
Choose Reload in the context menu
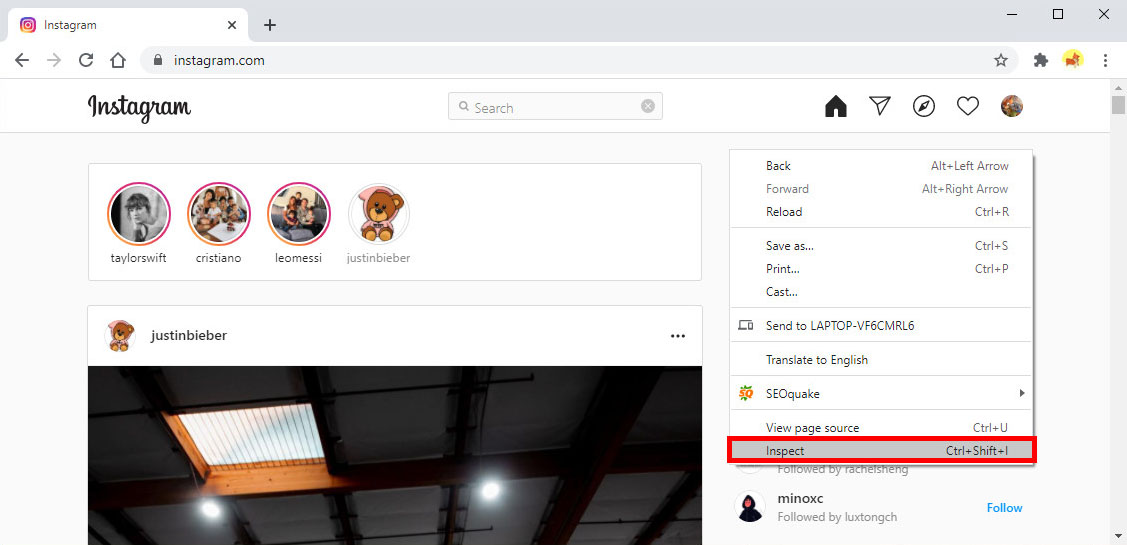[x=881, y=211]
